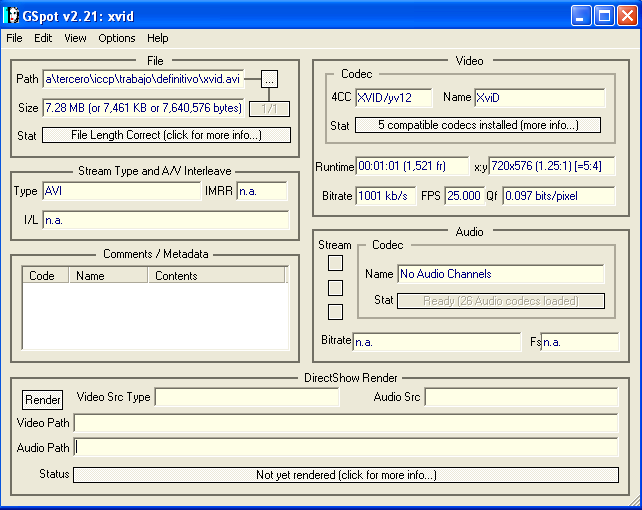
Task: Open the Edit menu
Action: (x=43, y=38)
